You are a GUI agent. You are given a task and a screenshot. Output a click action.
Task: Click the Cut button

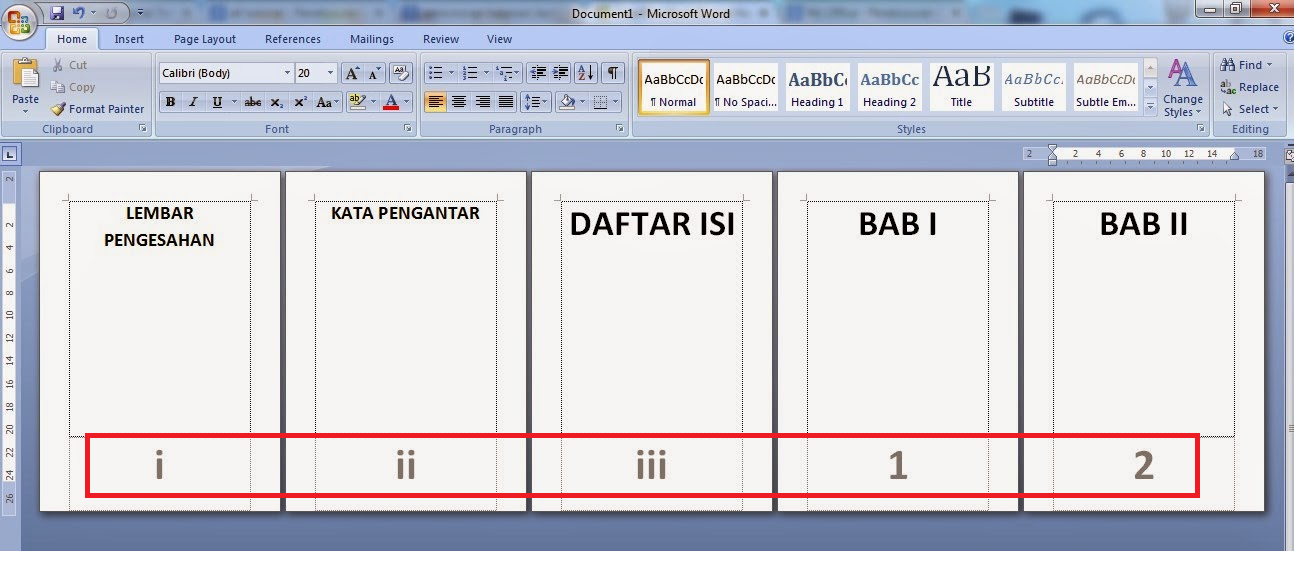(68, 65)
